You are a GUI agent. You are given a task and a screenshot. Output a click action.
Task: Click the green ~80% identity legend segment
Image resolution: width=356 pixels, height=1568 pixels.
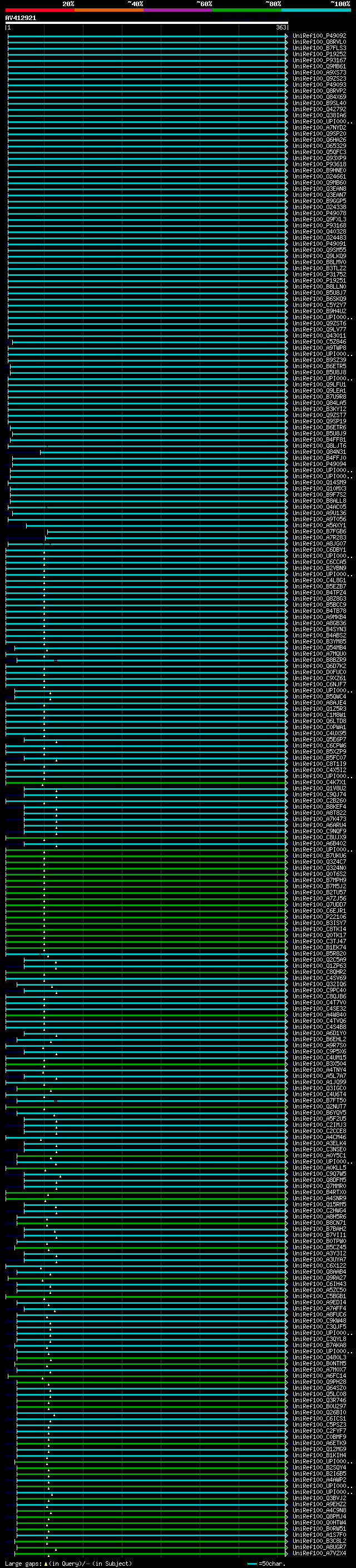click(x=247, y=10)
